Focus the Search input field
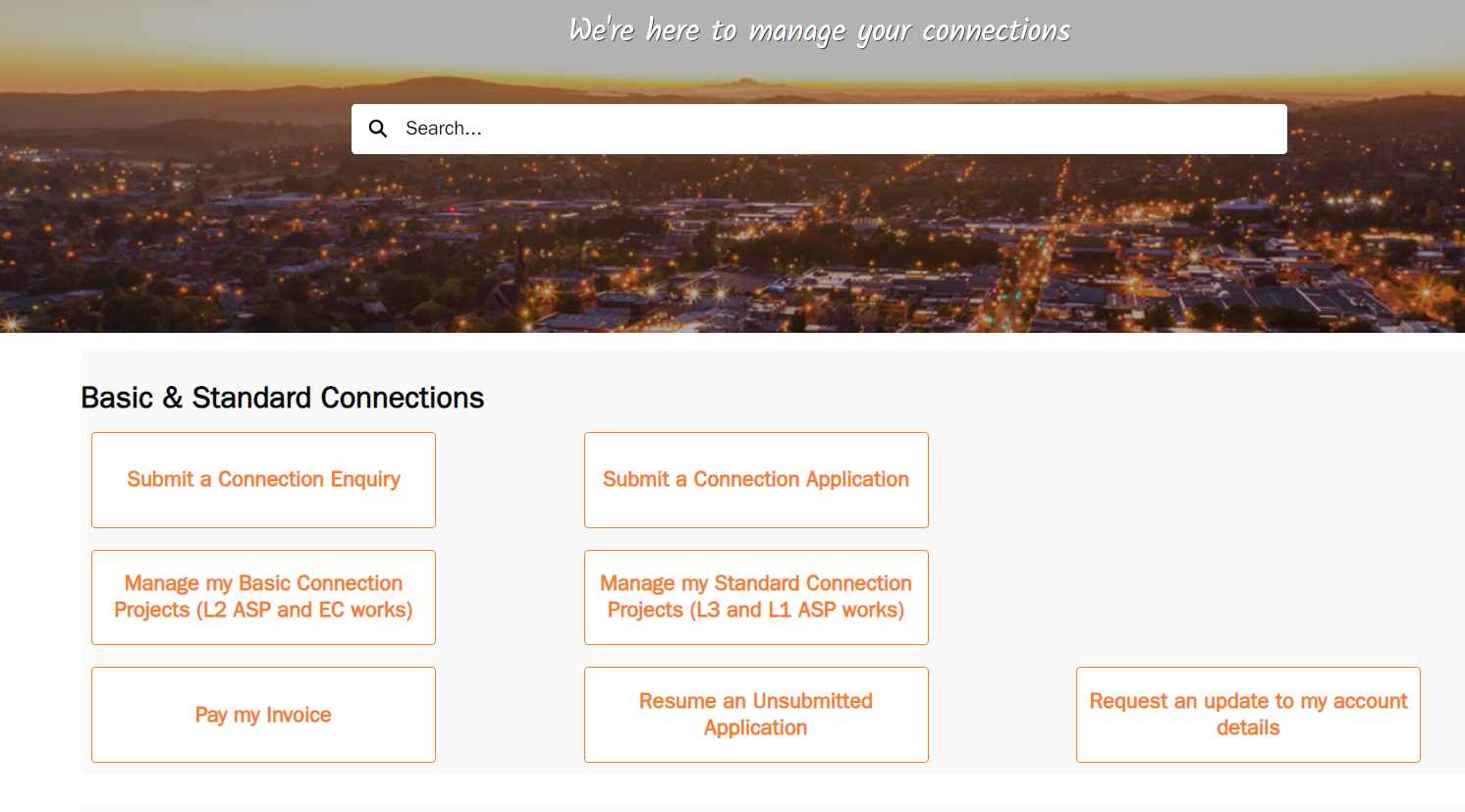The height and width of the screenshot is (812, 1465). tap(835, 129)
